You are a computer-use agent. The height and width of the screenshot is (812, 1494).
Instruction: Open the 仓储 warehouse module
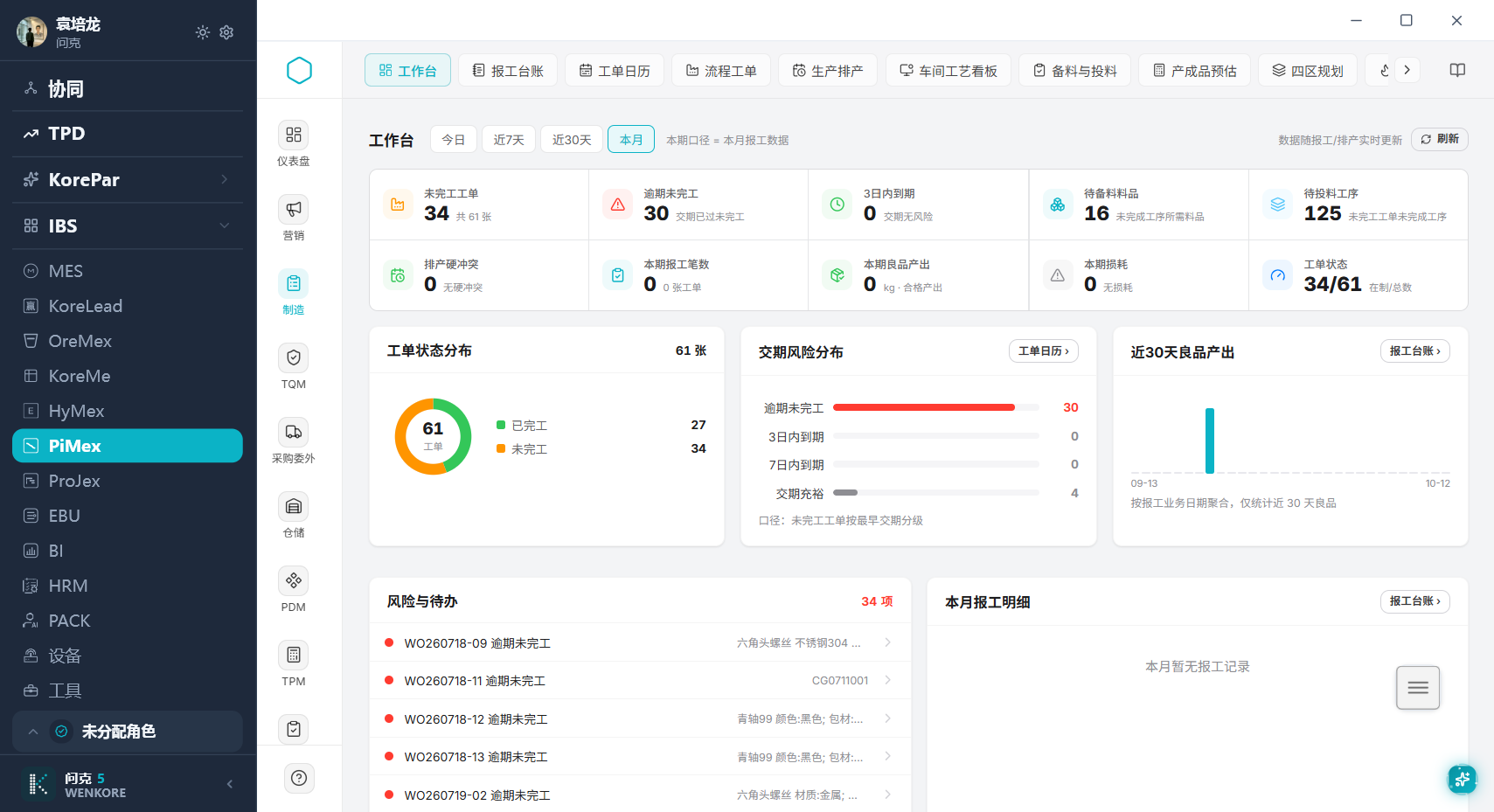[x=294, y=515]
